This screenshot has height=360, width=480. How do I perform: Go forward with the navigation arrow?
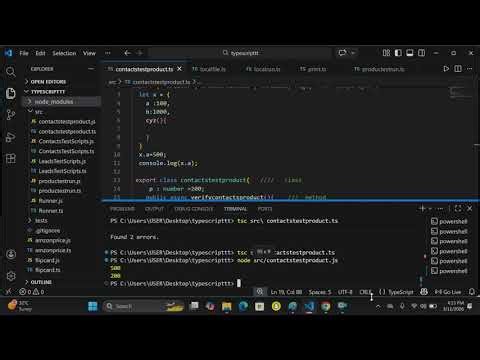click(140, 53)
